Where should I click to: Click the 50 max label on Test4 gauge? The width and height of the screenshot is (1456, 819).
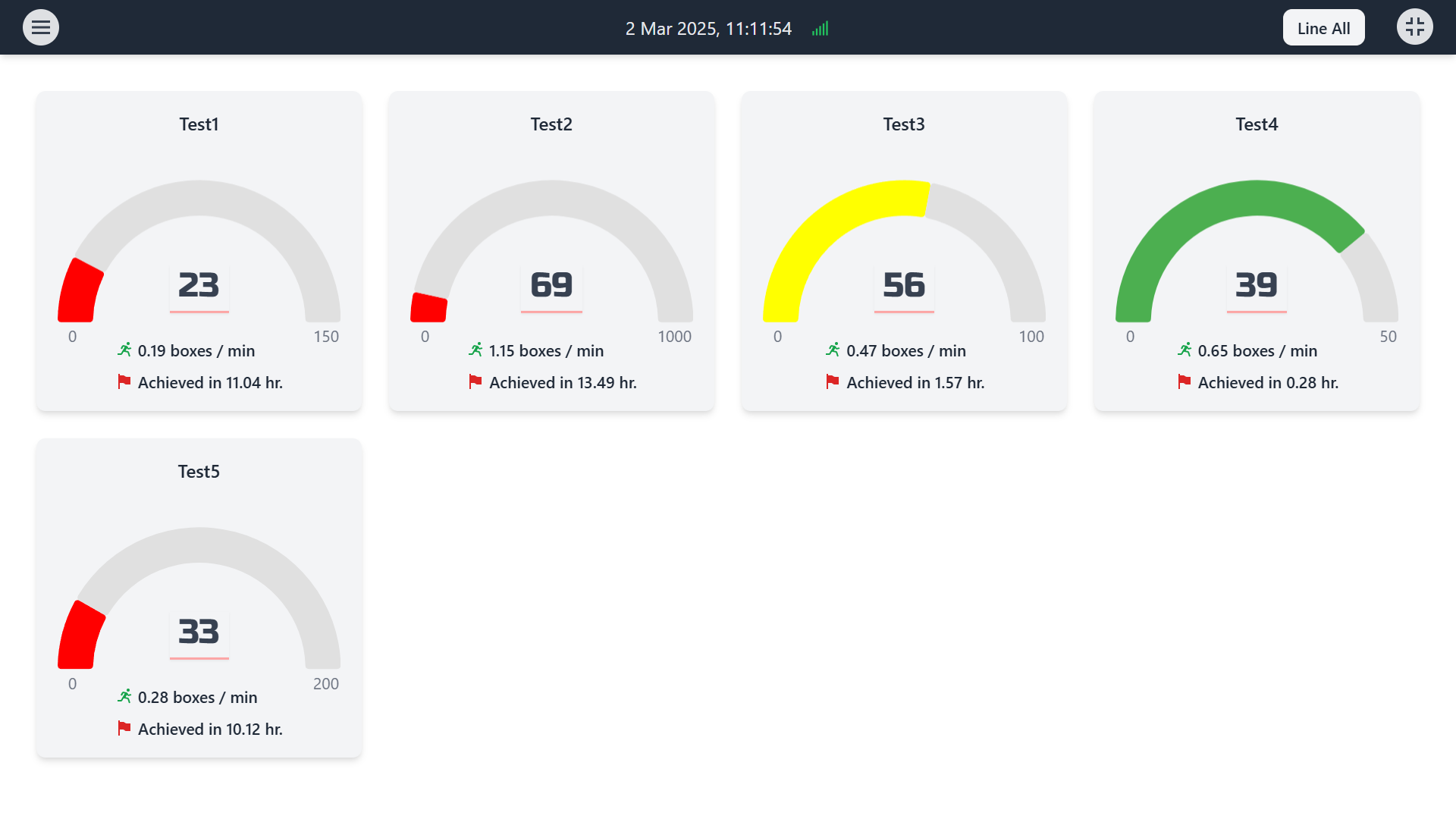1388,337
